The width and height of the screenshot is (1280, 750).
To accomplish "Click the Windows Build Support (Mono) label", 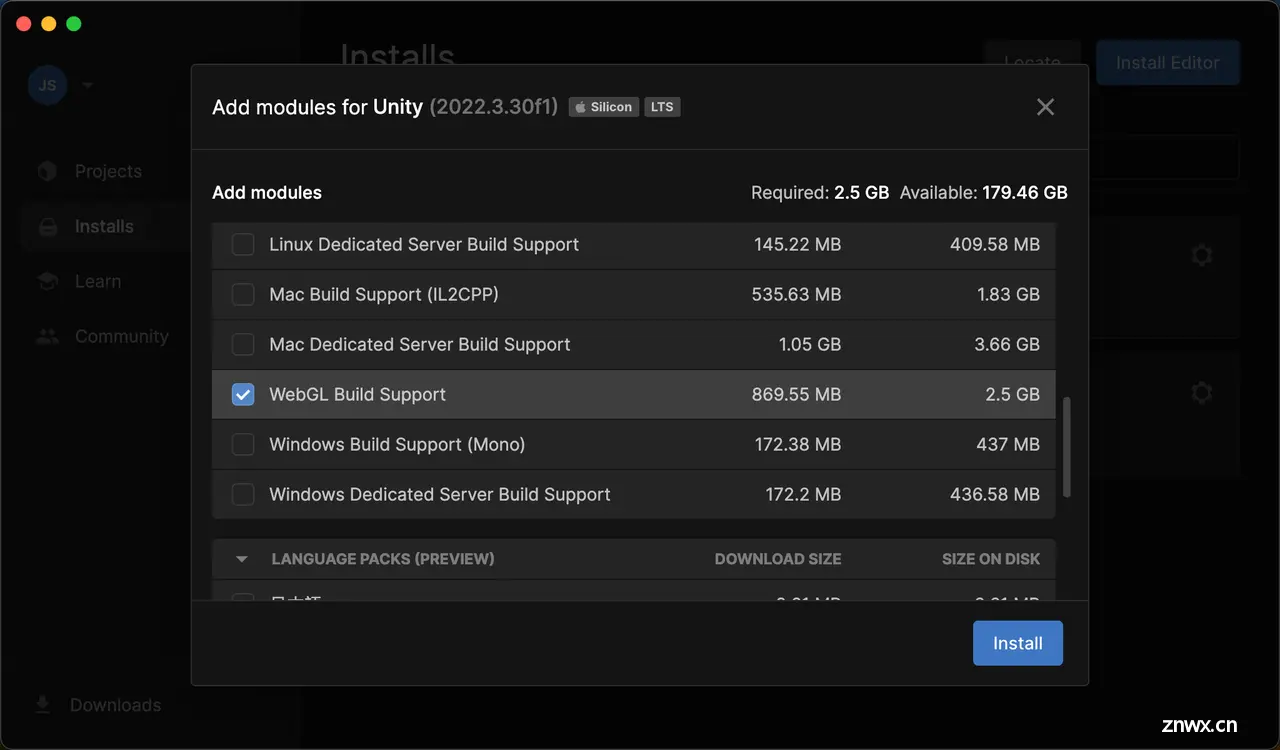I will tap(397, 444).
